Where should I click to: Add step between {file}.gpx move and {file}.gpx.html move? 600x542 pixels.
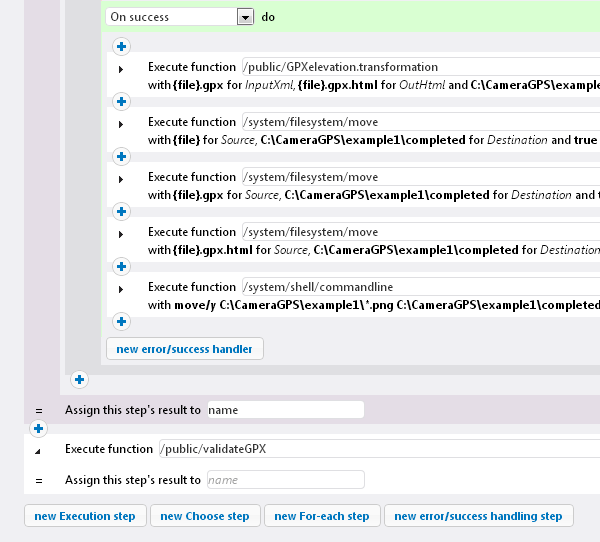(121, 212)
